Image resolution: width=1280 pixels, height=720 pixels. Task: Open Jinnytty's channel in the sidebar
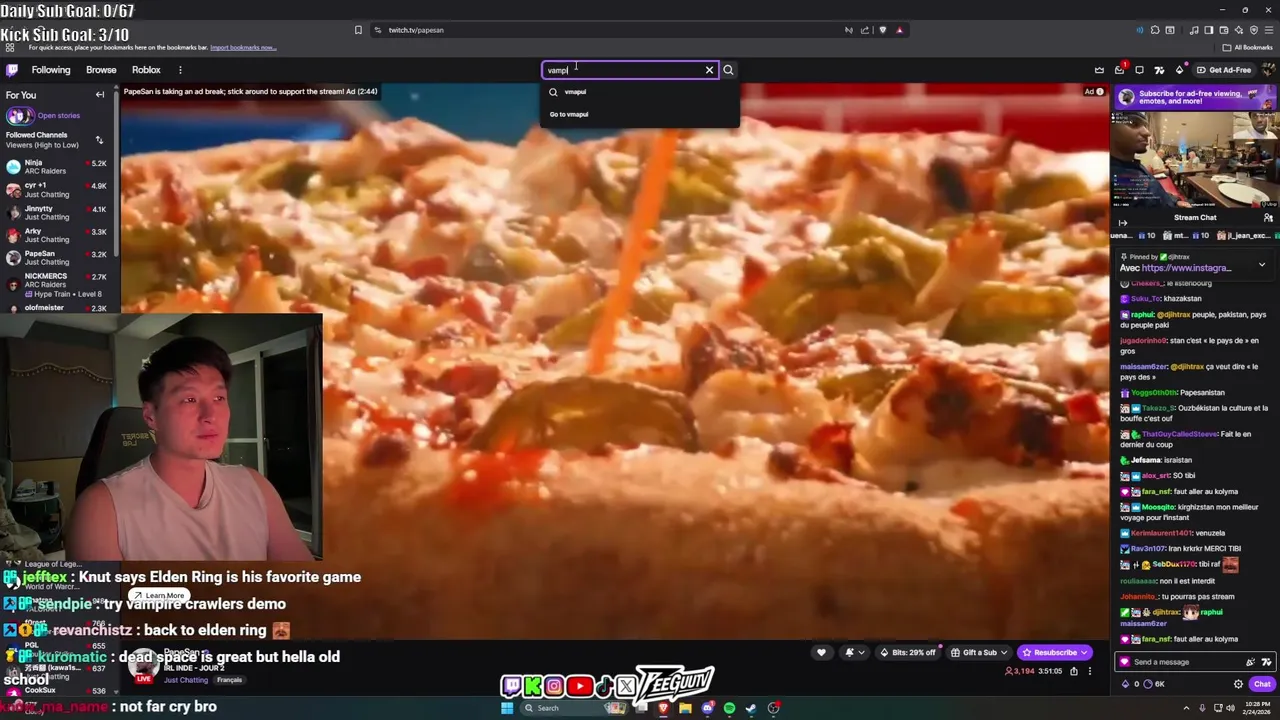(58, 213)
